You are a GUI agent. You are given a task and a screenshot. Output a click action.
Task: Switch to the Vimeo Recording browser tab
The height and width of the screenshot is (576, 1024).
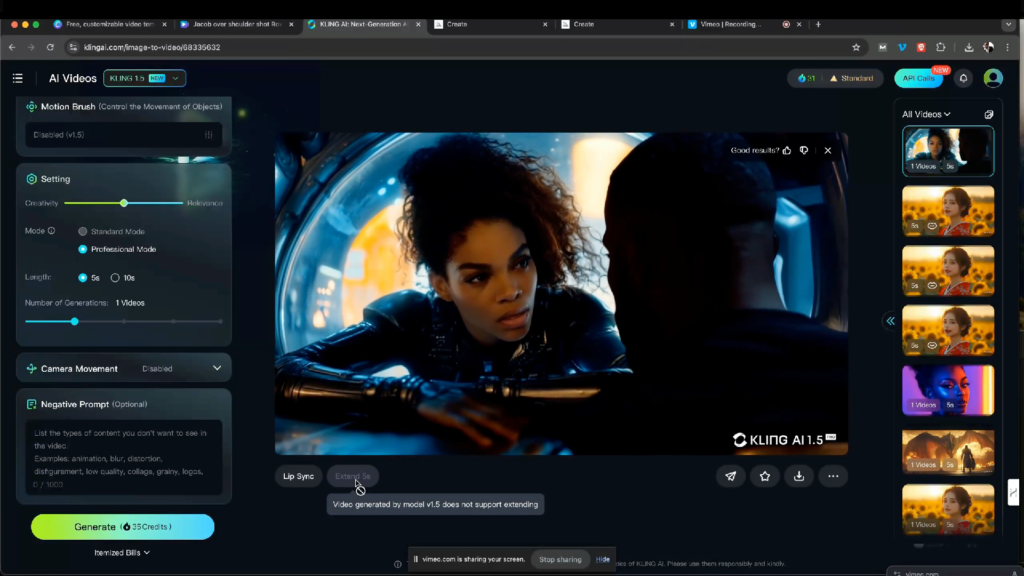click(728, 24)
